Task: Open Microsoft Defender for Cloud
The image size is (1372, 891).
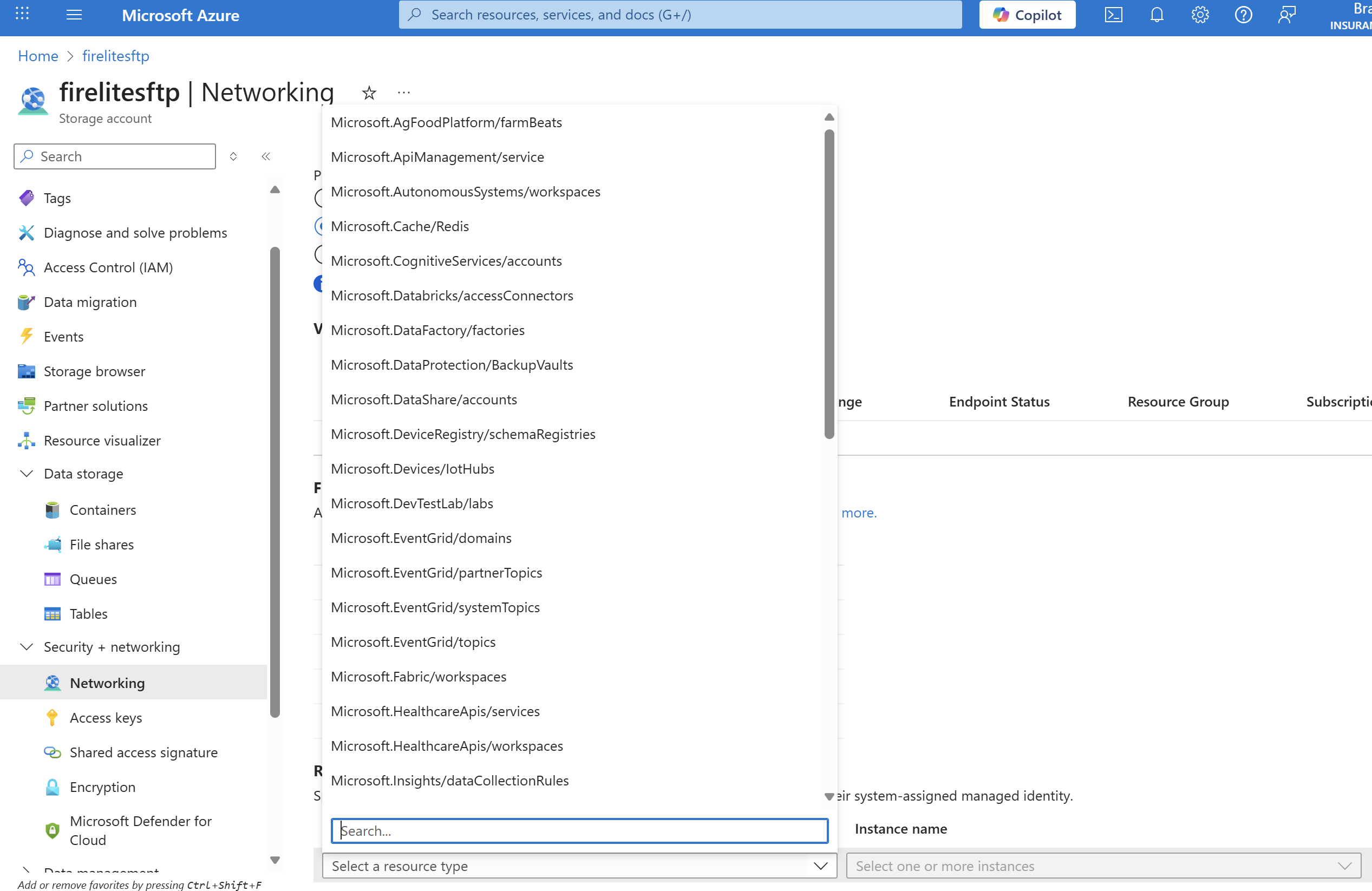Action: click(140, 830)
